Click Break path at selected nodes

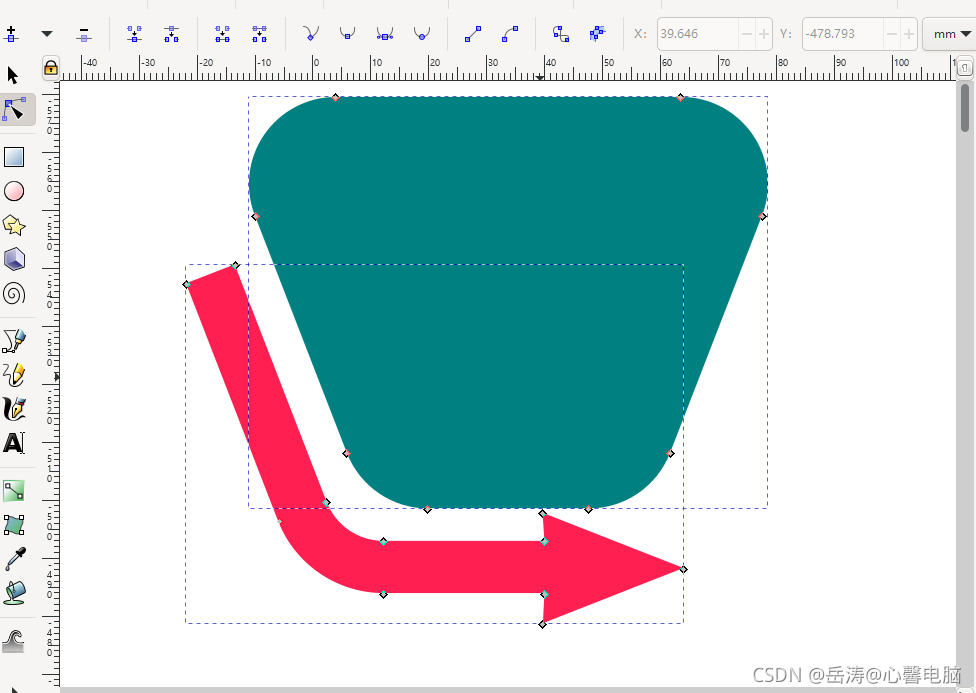(171, 34)
